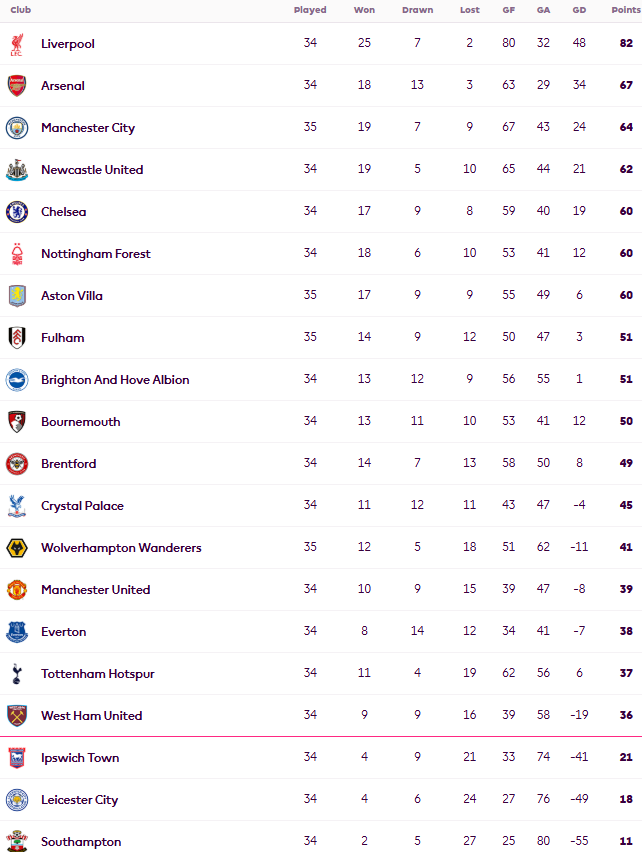Click the West Ham United crest

[17, 716]
